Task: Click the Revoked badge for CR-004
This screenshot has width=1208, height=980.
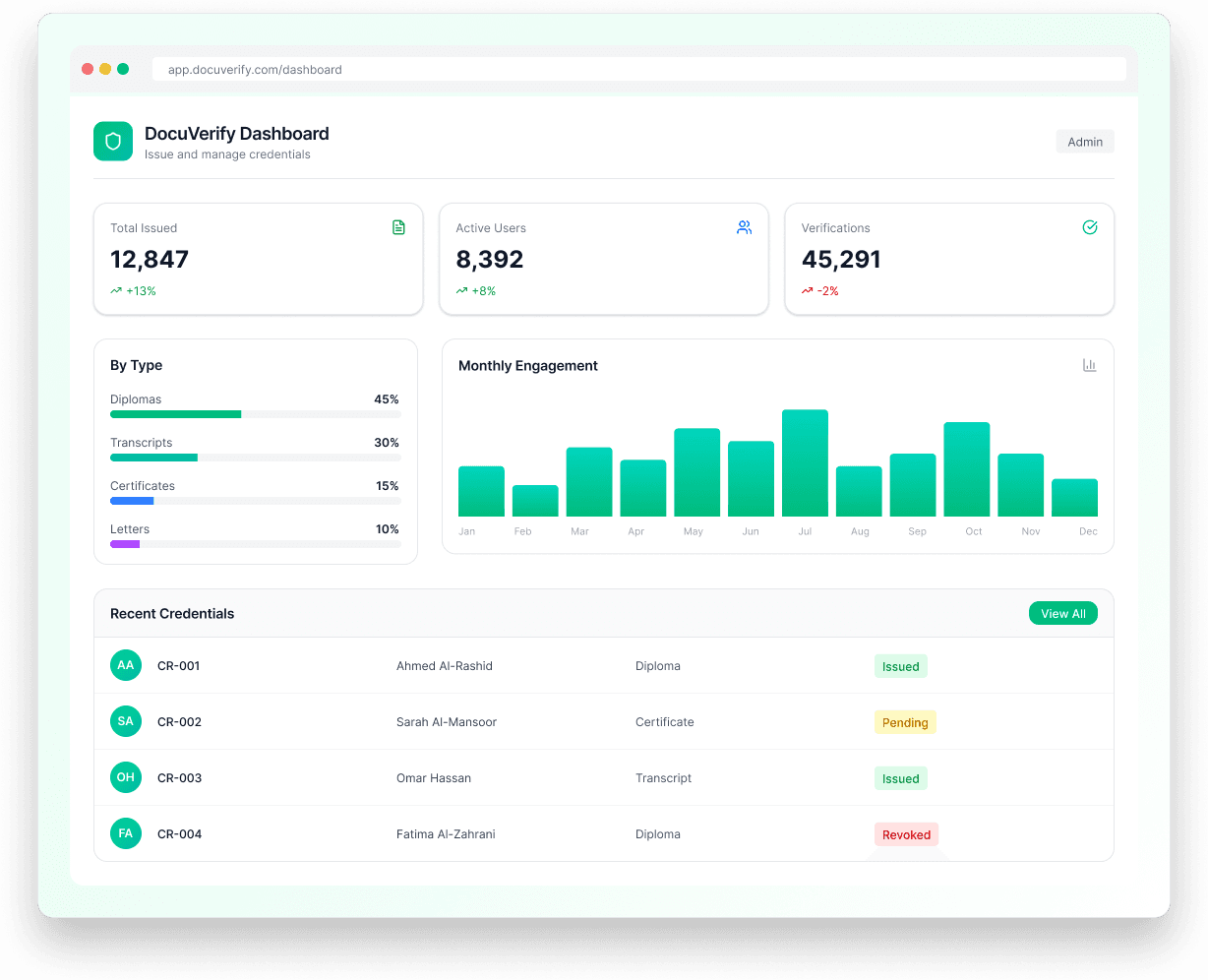Action: point(906,834)
